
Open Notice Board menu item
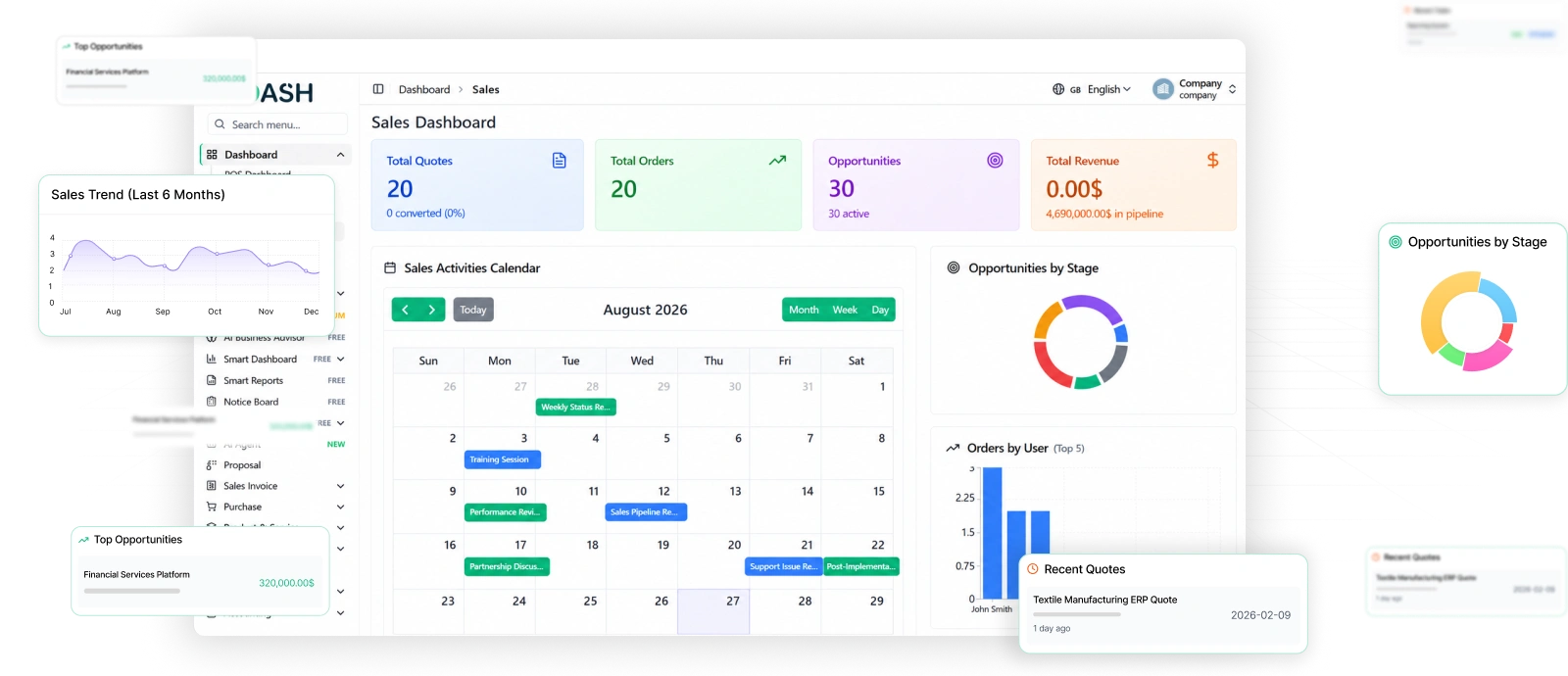251,402
